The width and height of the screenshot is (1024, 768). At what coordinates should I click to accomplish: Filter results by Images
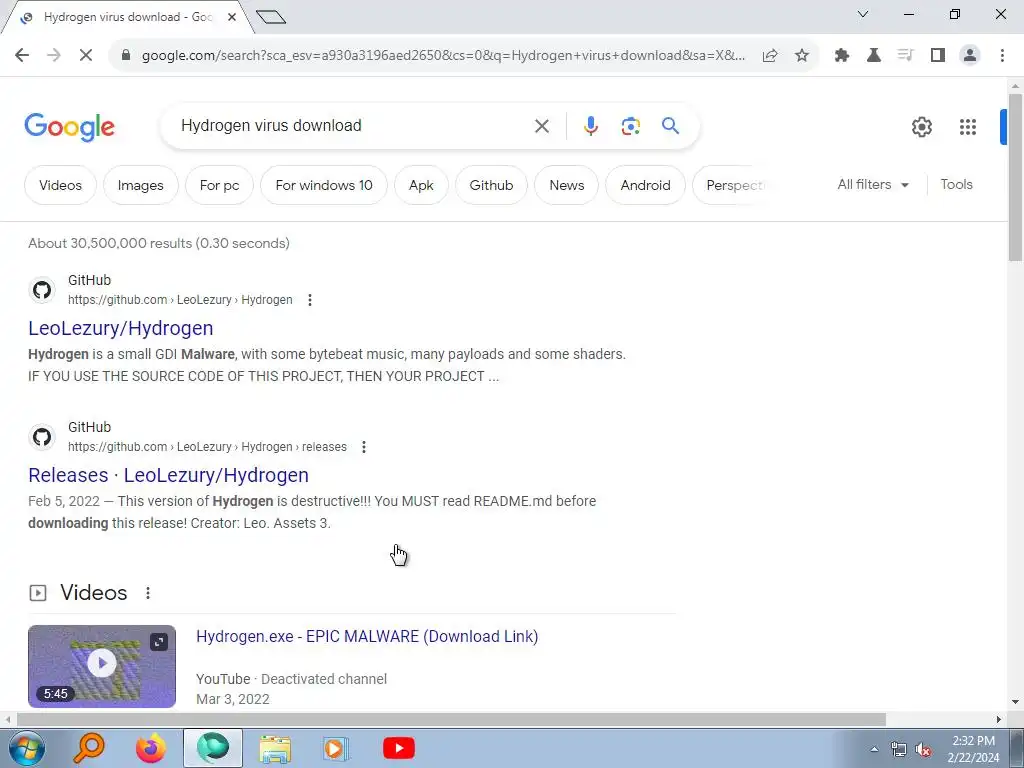(x=140, y=185)
